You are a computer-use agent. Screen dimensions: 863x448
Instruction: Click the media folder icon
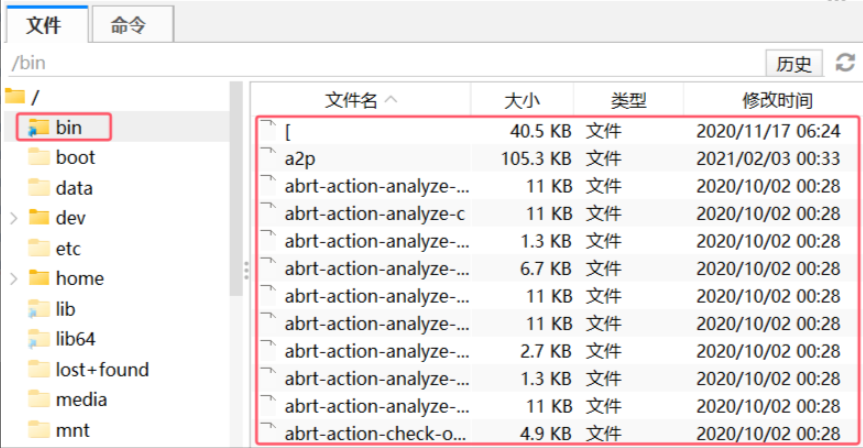point(39,400)
